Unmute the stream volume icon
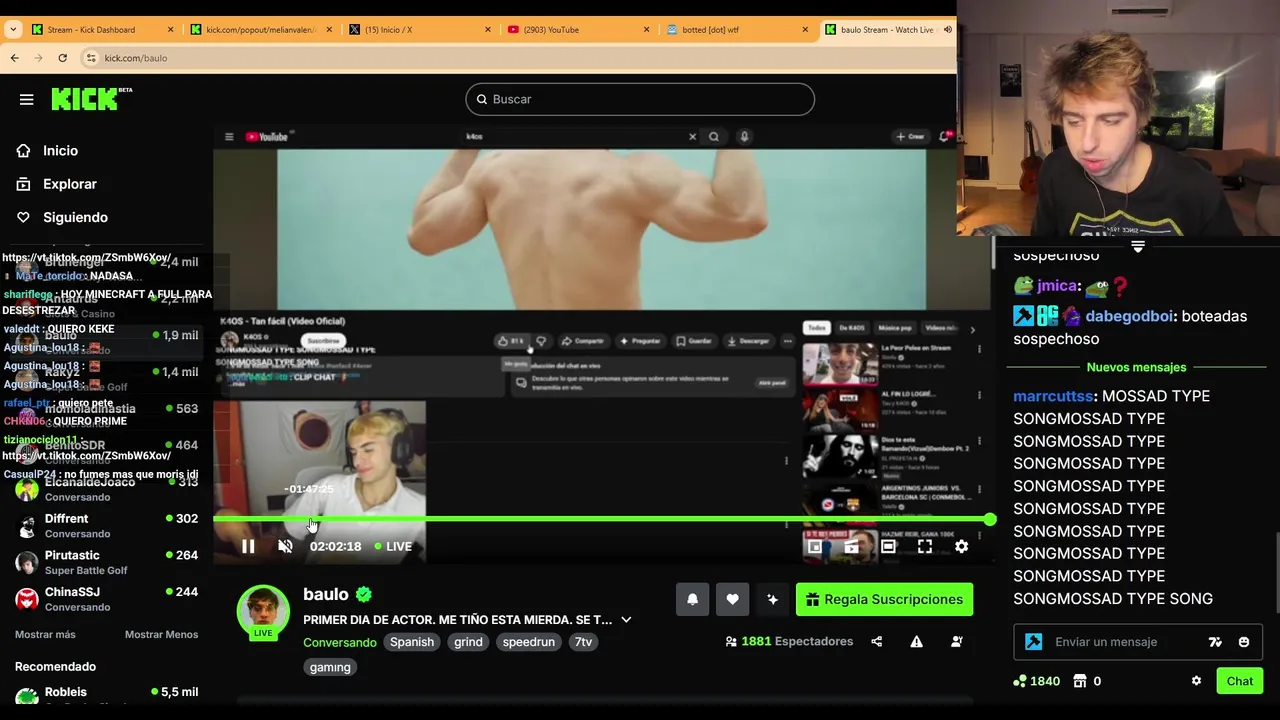Viewport: 1280px width, 720px height. (285, 546)
